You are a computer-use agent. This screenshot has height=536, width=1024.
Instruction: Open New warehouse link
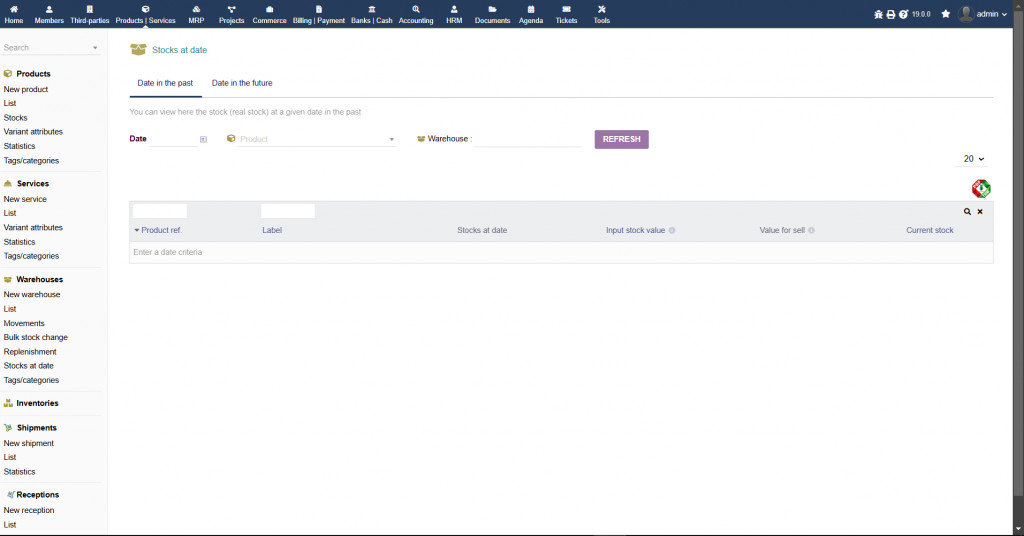click(x=32, y=294)
